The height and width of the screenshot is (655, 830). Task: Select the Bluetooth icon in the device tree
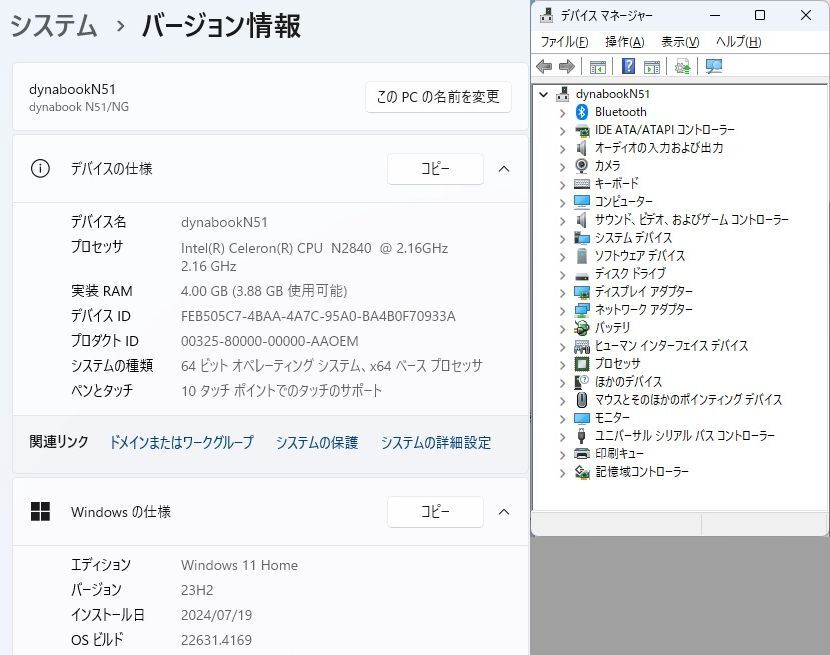pyautogui.click(x=582, y=112)
